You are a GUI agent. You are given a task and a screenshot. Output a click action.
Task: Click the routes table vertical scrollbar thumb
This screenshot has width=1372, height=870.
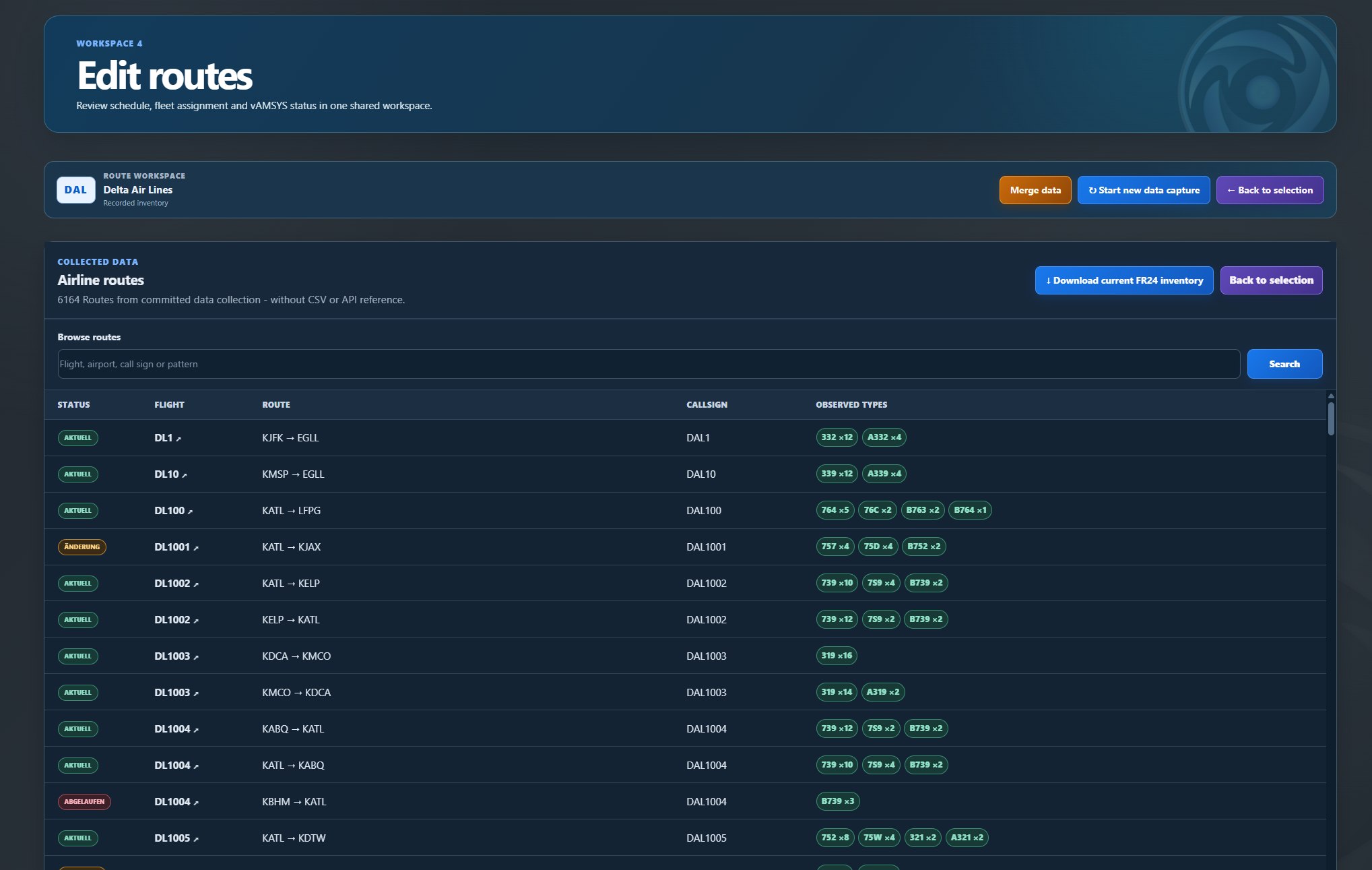click(x=1331, y=418)
